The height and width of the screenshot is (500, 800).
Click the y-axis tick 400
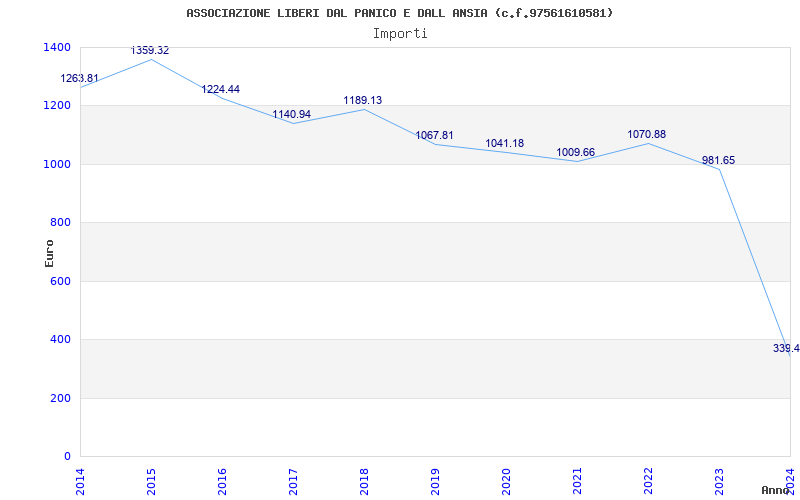pos(60,339)
